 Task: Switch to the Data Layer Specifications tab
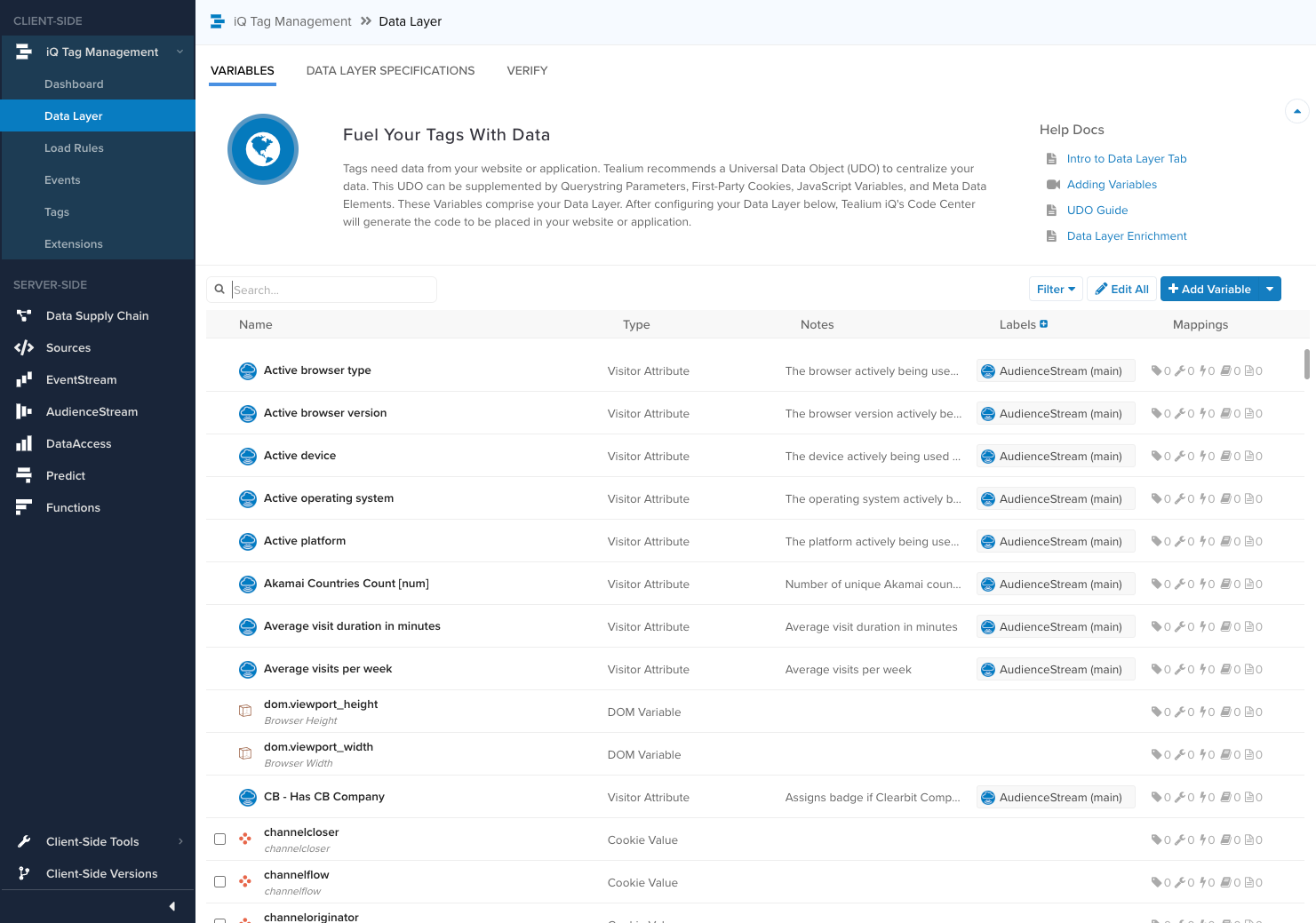[x=390, y=70]
